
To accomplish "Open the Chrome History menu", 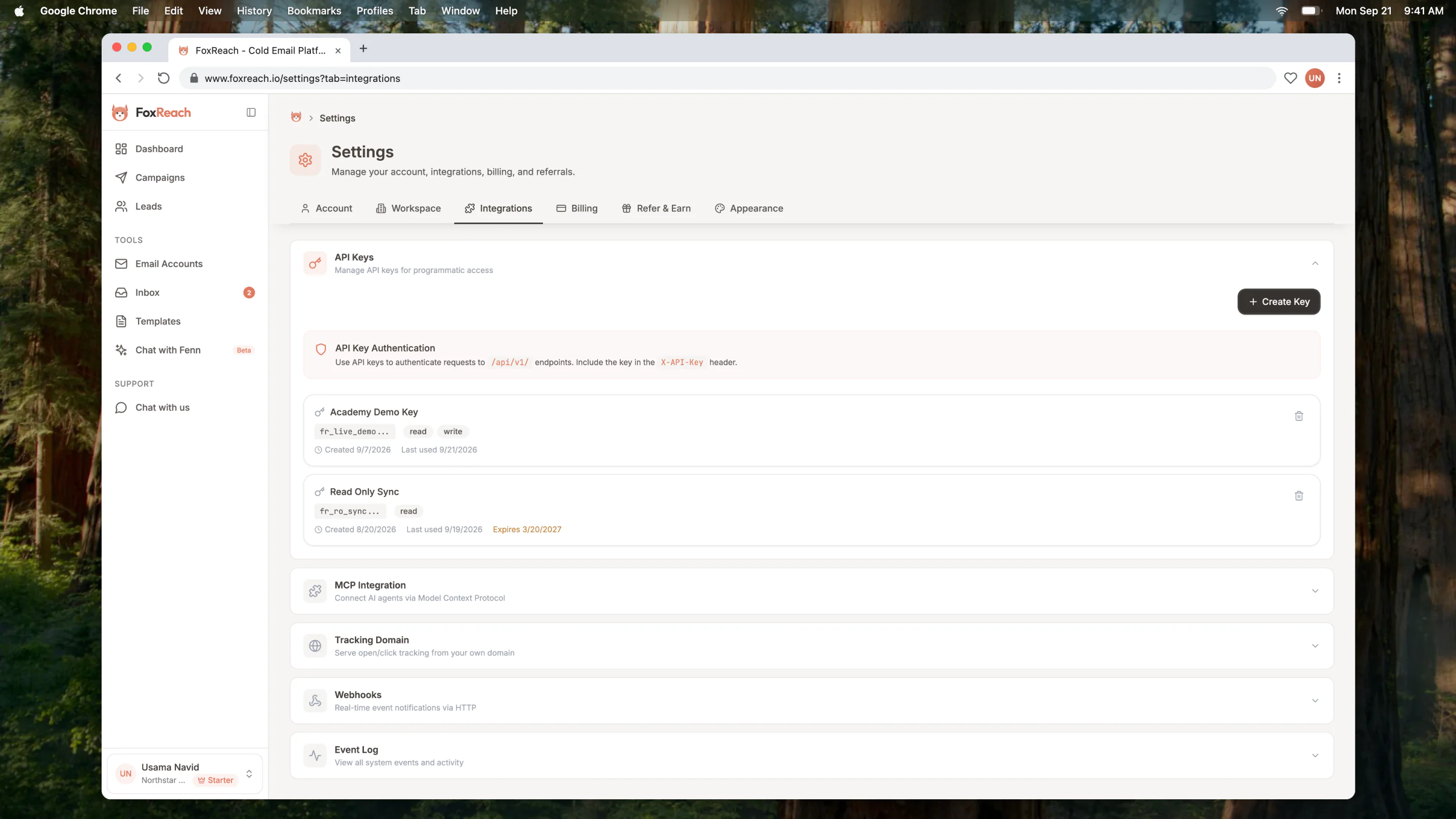I will pos(254,11).
